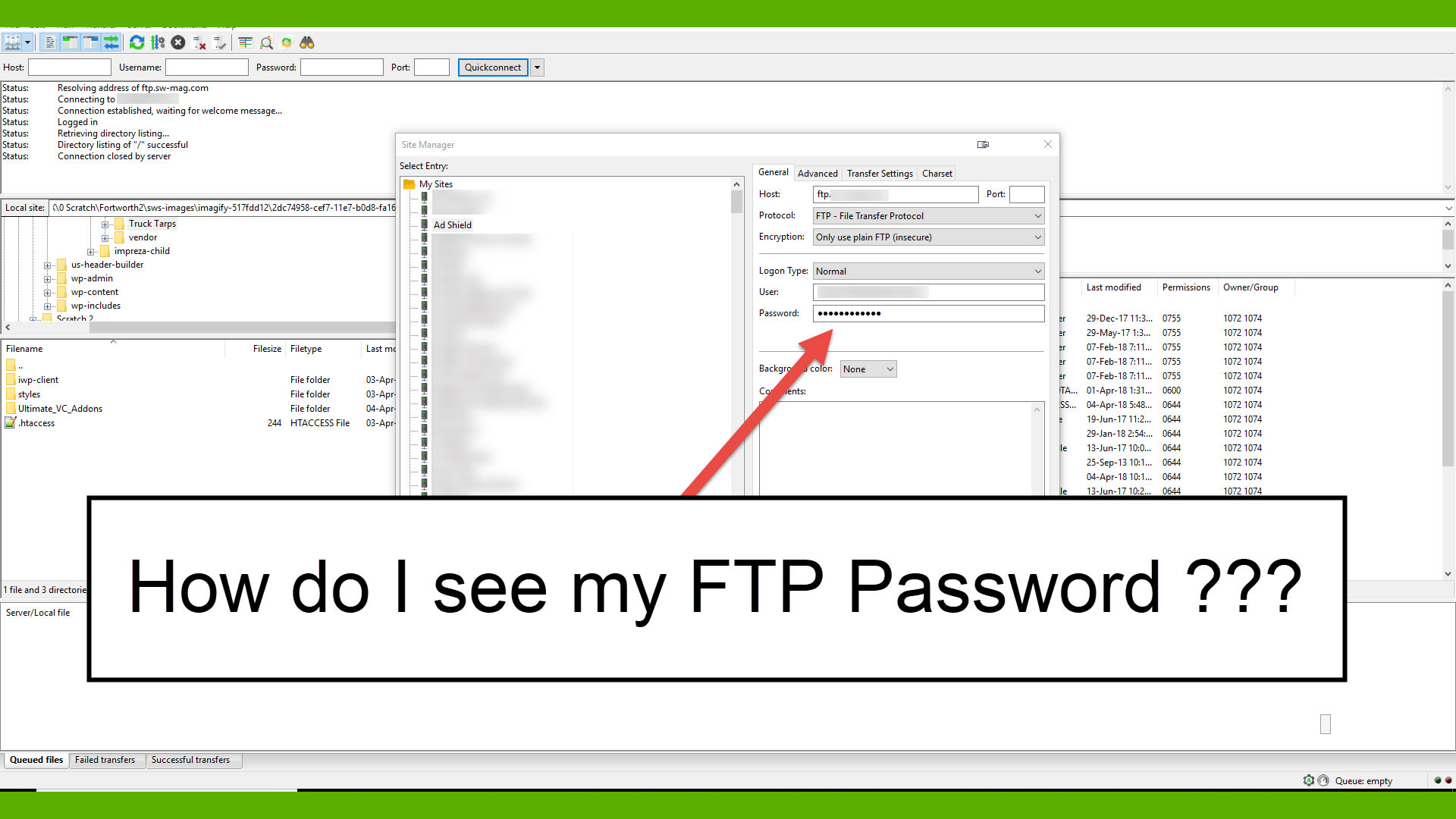Viewport: 1456px width, 819px height.
Task: Select the Queued files tab
Action: (x=36, y=759)
